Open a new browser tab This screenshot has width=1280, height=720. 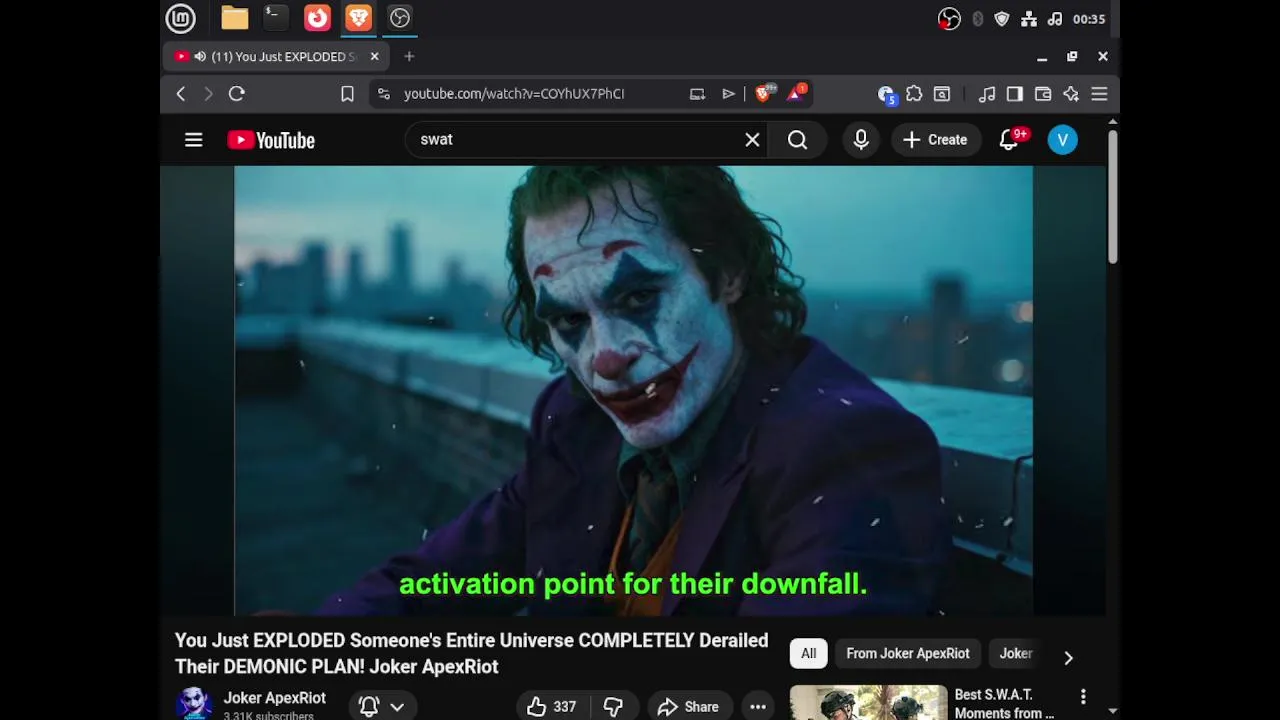point(409,57)
